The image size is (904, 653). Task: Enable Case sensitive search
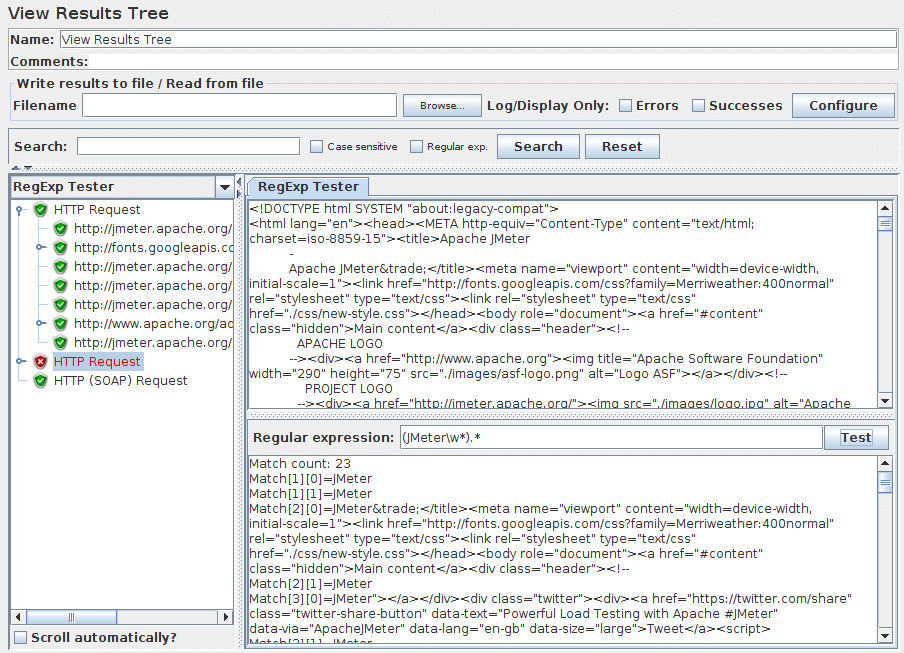coord(316,147)
